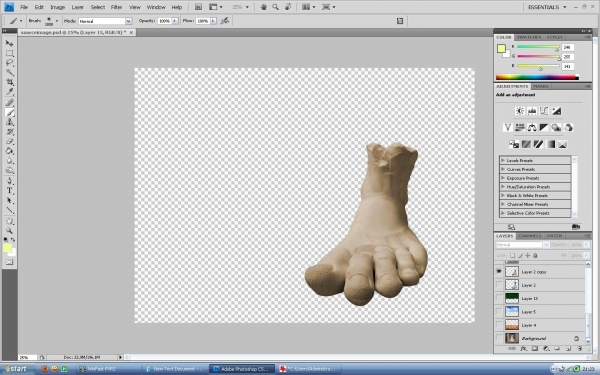The width and height of the screenshot is (600, 375).
Task: Show the Layer 5 layer
Action: (499, 312)
